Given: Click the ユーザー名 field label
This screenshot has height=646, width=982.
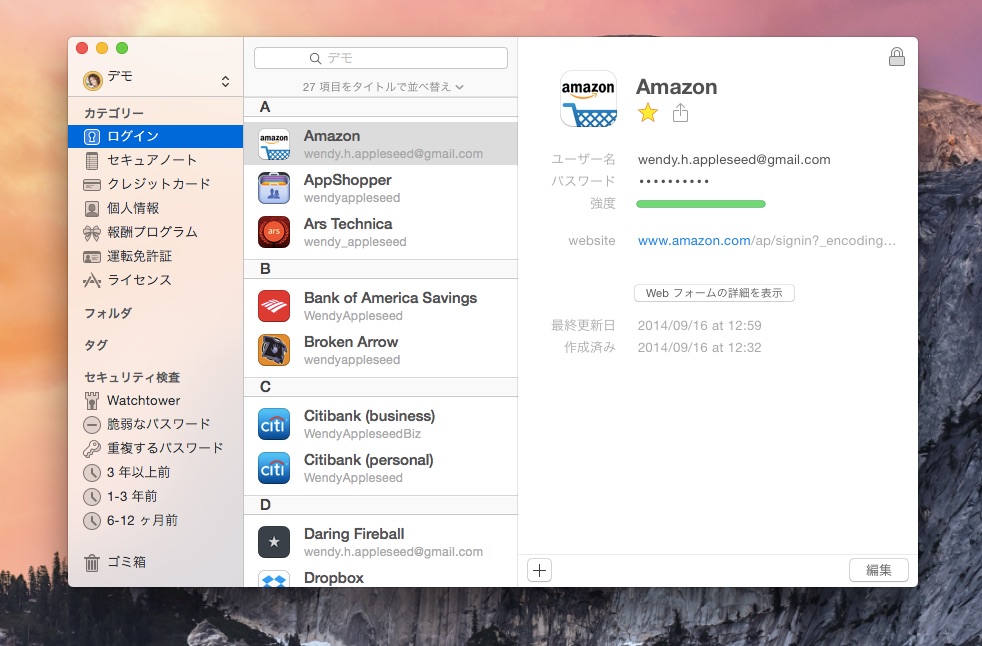Looking at the screenshot, I should point(583,159).
